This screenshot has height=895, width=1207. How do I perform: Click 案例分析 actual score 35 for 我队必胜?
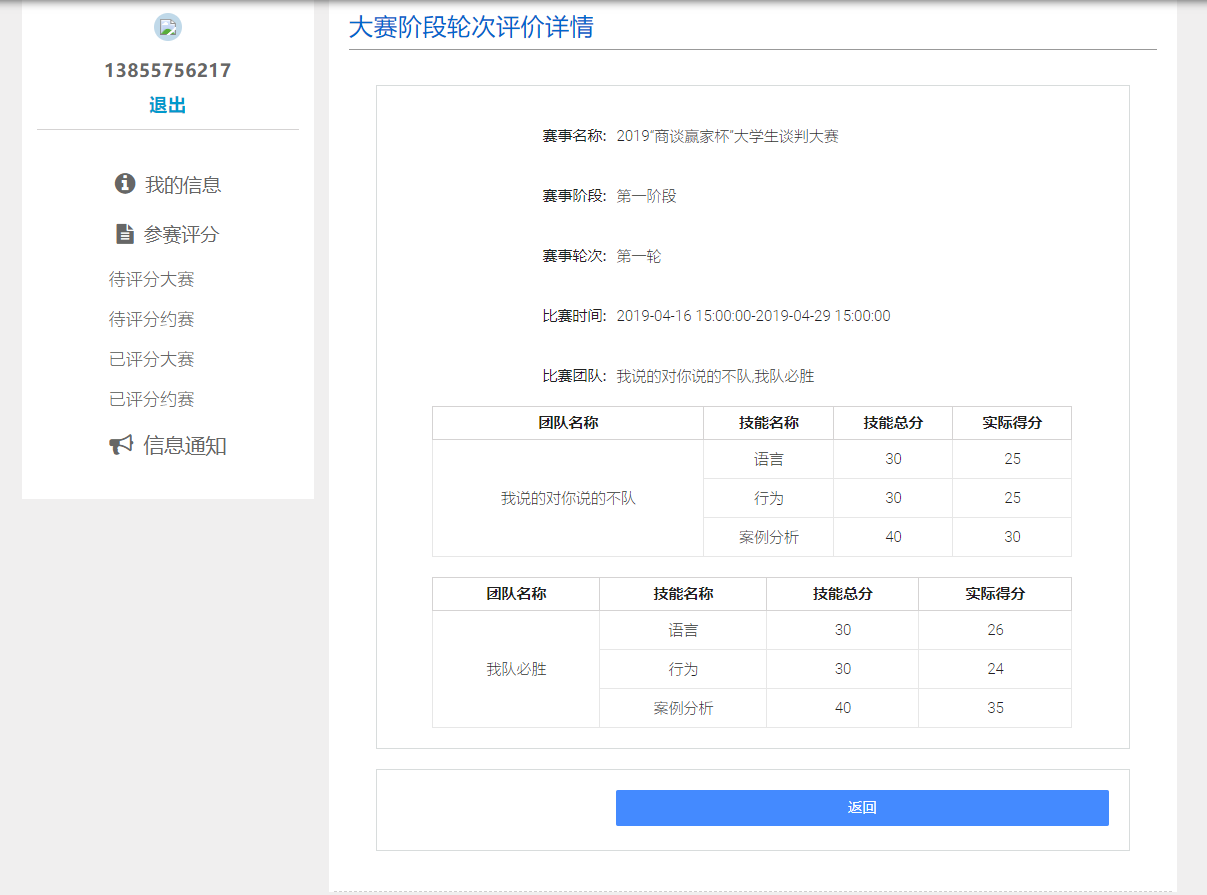pos(995,708)
